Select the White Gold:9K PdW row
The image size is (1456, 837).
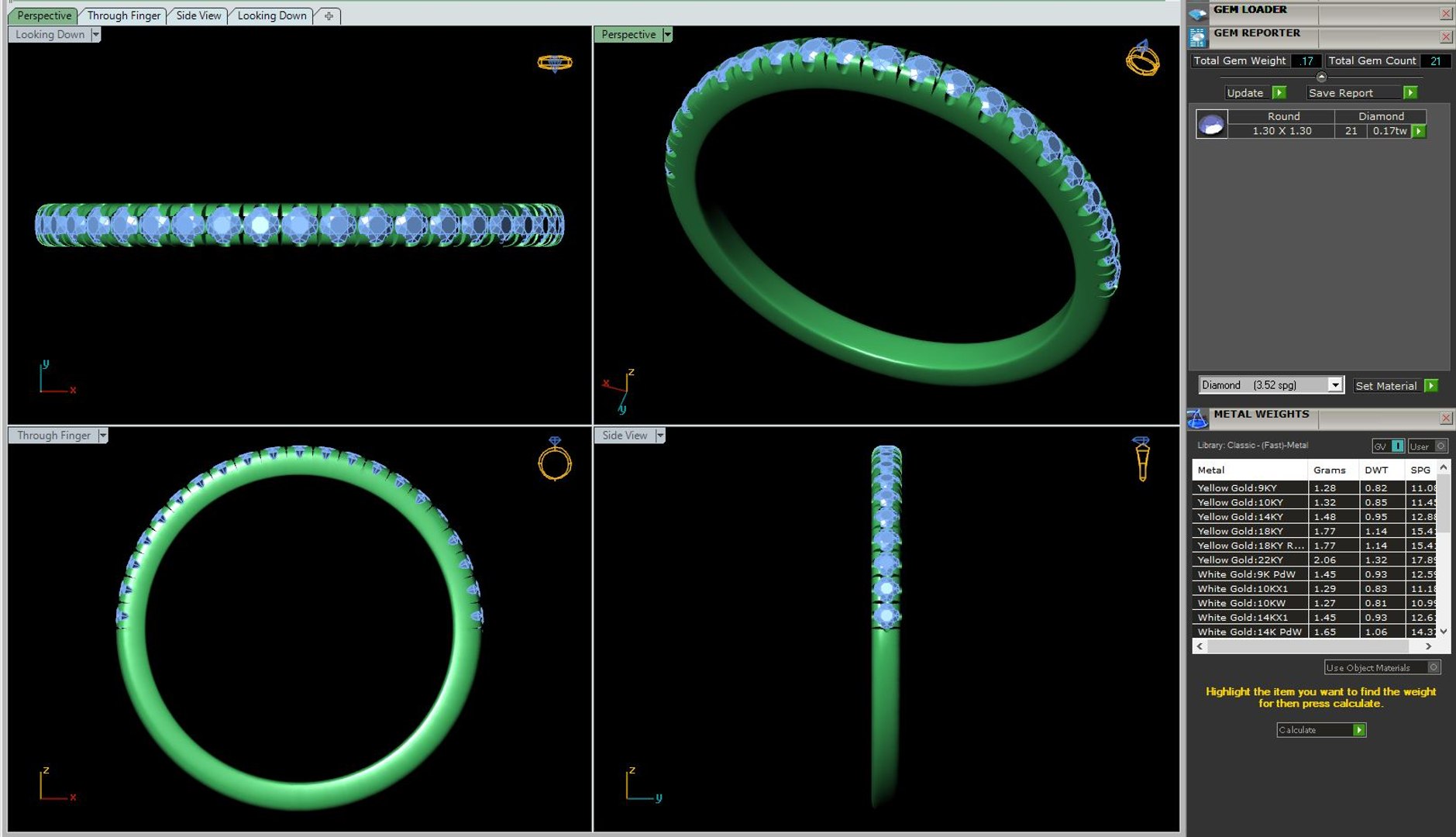[x=1314, y=574]
